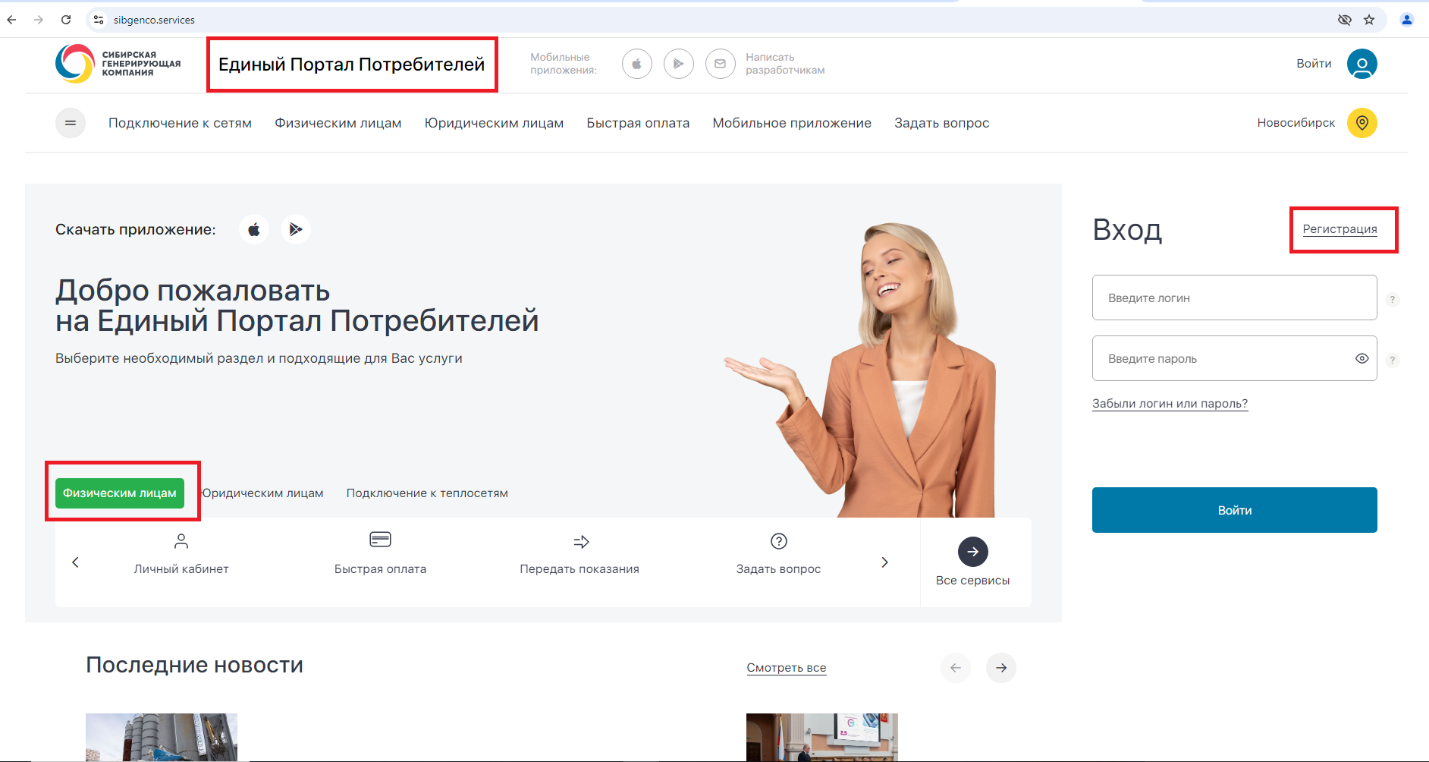Screen dimensions: 1429x762
Task: Click the Введите логин input field
Action: click(1234, 298)
